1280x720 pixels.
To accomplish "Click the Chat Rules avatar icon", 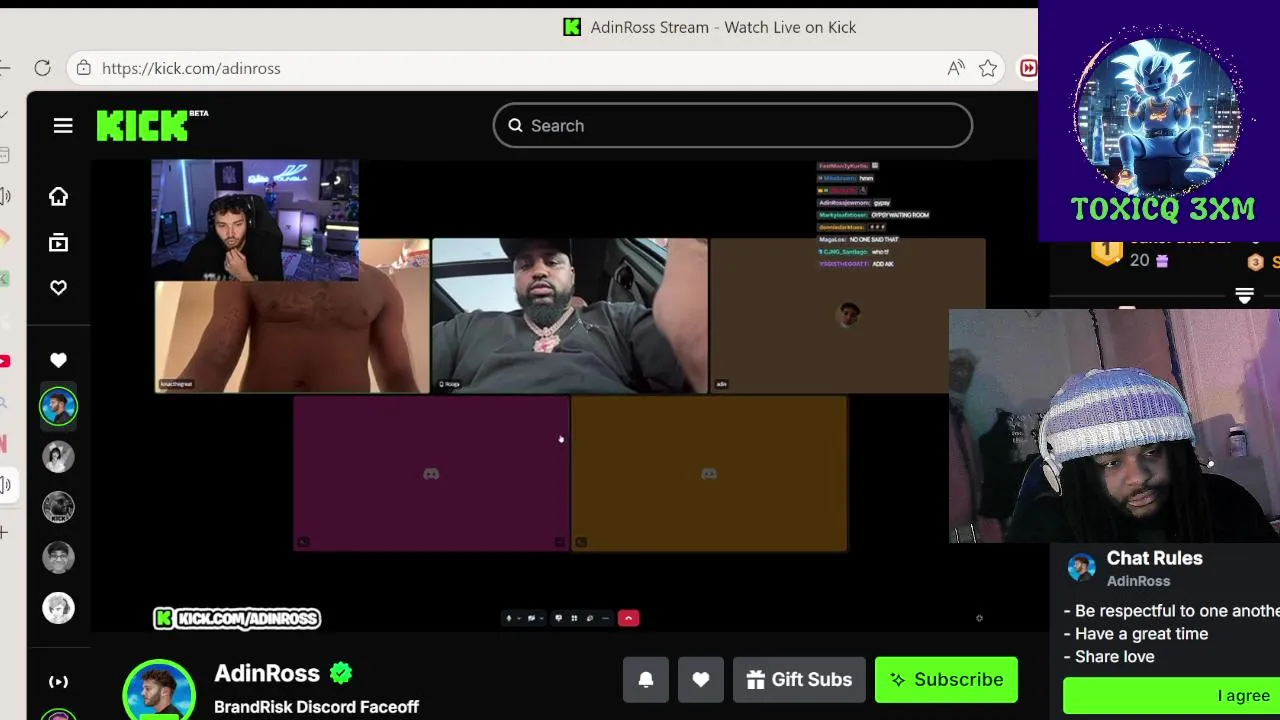I will point(1082,567).
